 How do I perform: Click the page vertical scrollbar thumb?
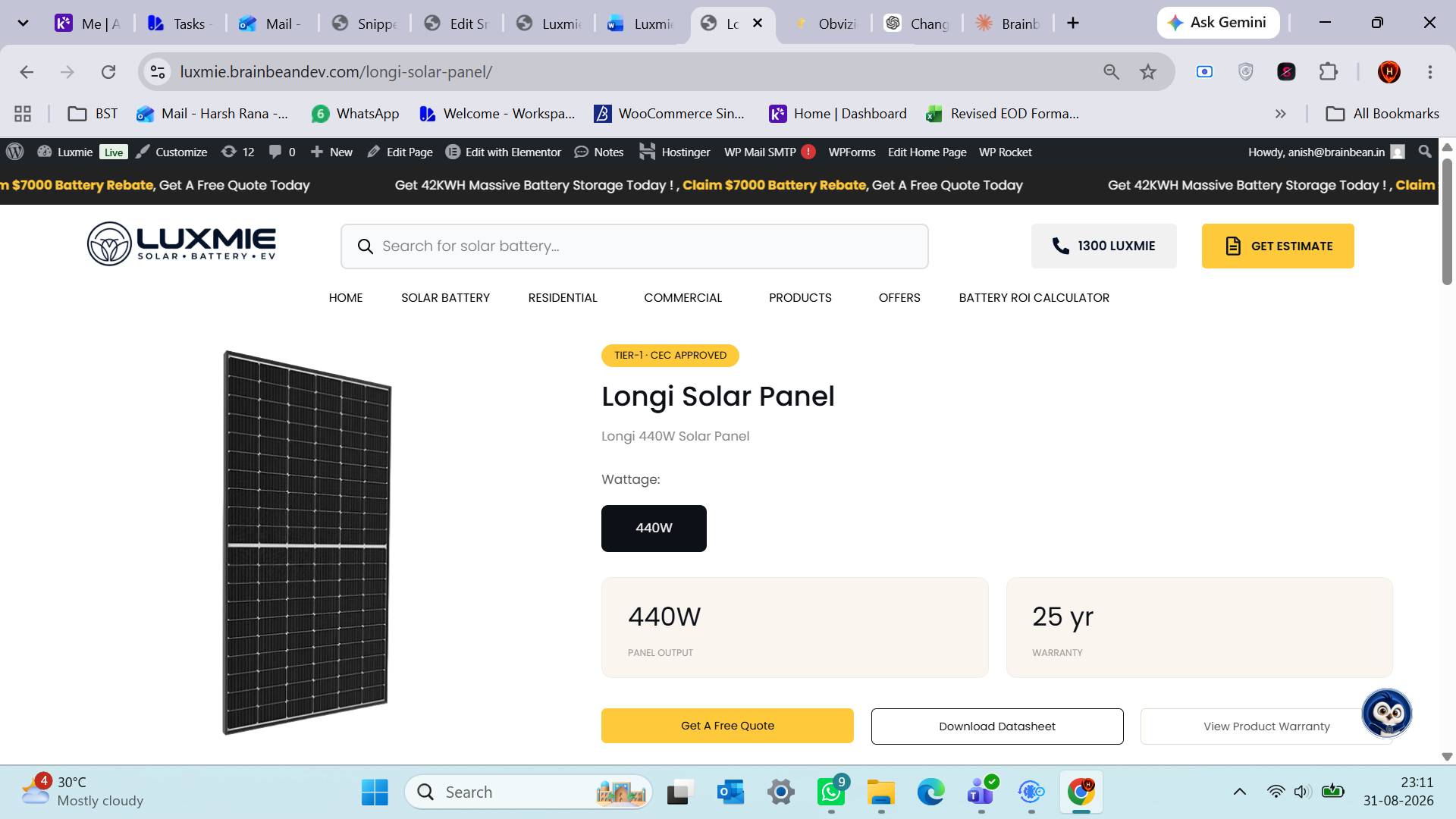coord(1447,221)
